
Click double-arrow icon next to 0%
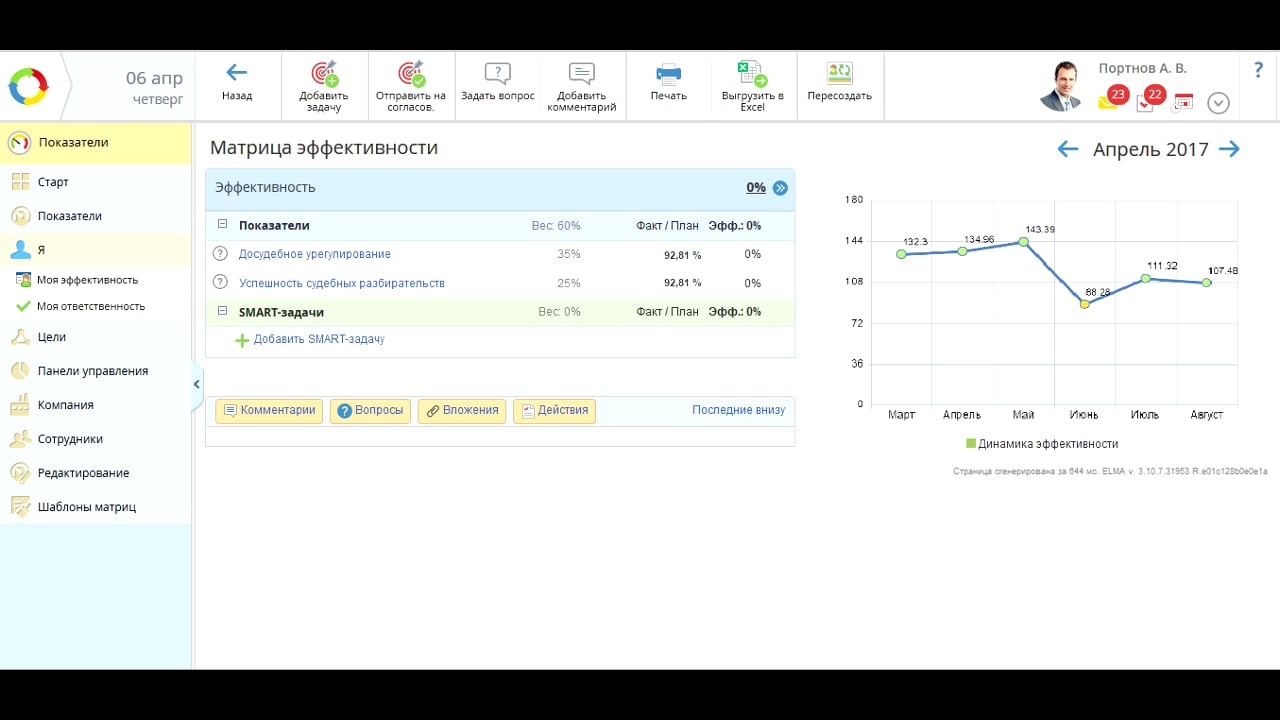click(x=781, y=188)
